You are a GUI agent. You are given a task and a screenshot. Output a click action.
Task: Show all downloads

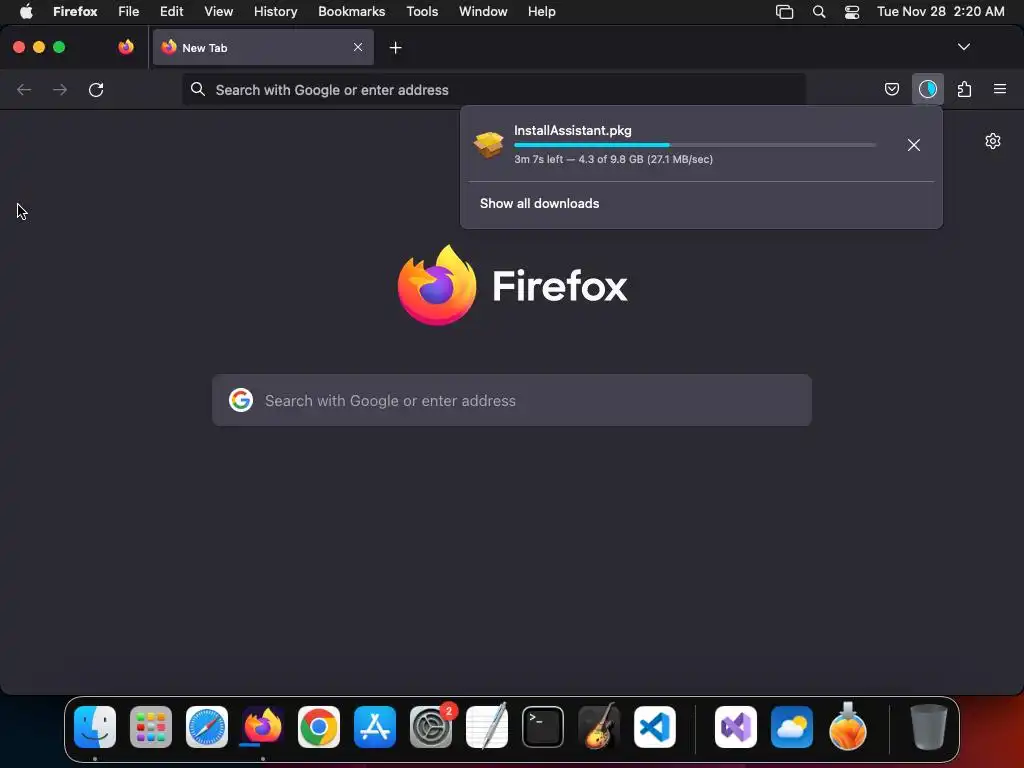539,203
